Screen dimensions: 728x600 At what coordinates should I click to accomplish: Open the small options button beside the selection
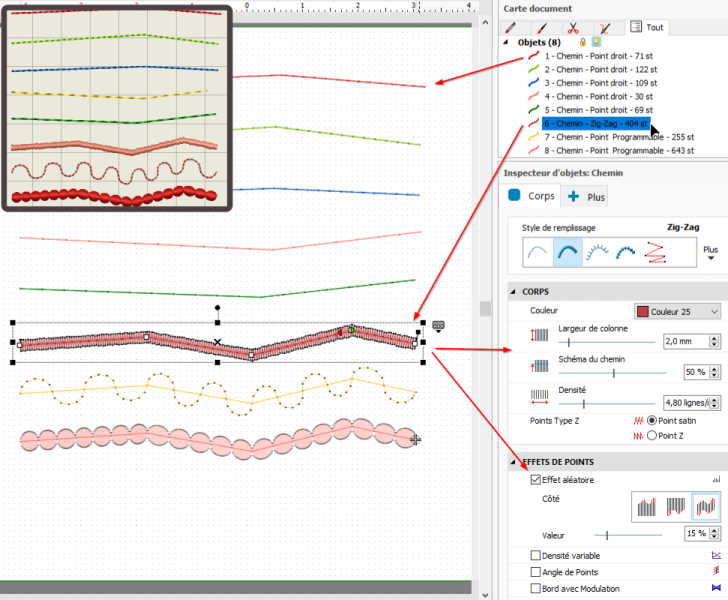pyautogui.click(x=438, y=326)
